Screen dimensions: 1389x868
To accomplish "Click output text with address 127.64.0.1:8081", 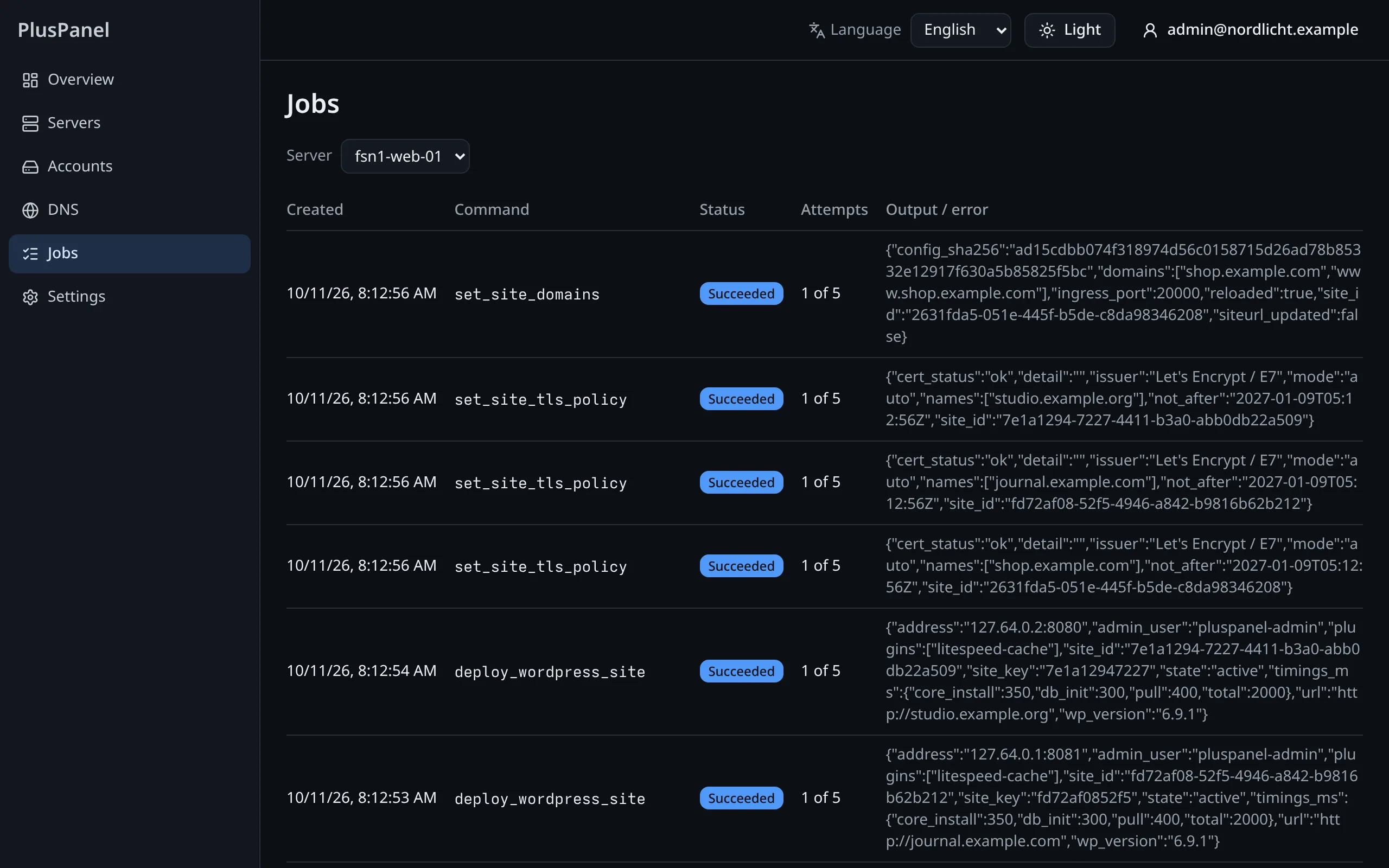I will [1122, 797].
